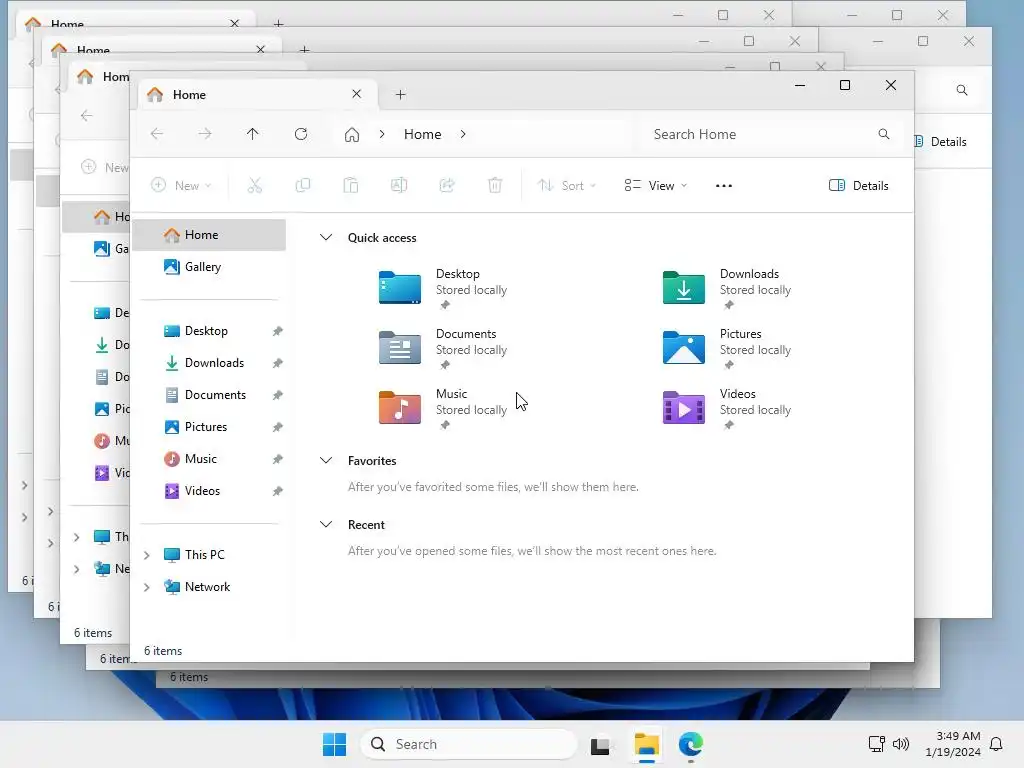Select Home in the navigation pane

tap(209, 235)
